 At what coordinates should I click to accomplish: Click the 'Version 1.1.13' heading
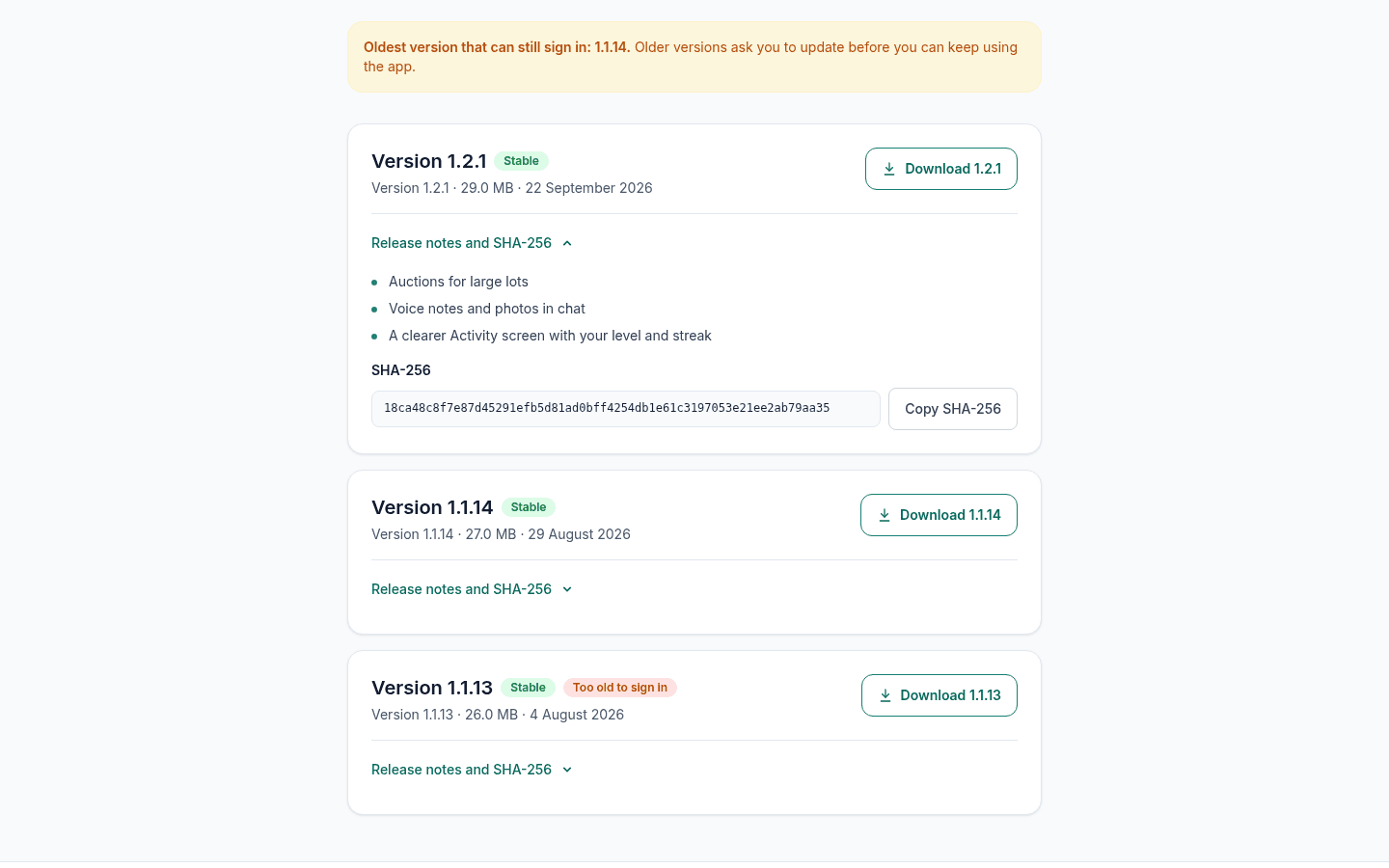point(432,688)
